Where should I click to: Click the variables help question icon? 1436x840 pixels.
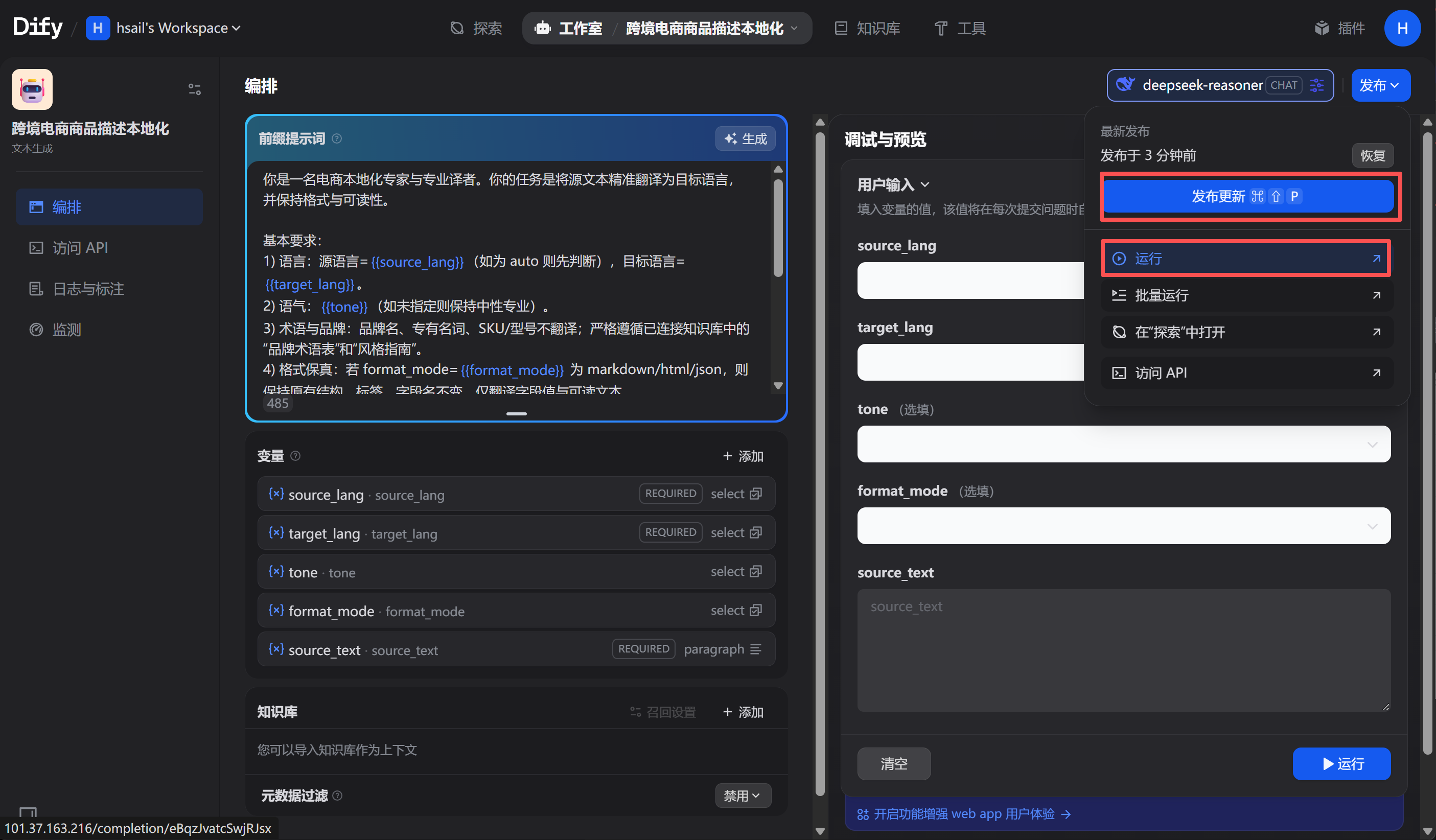pos(295,455)
